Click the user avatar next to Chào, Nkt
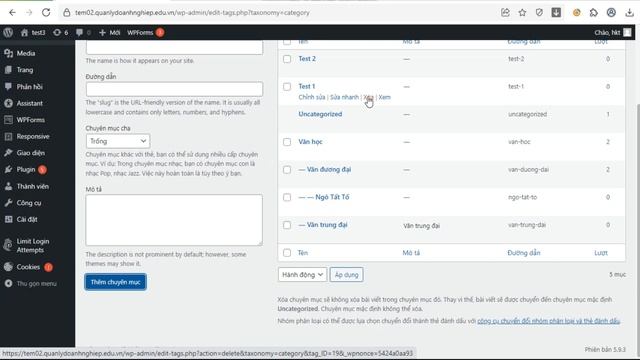 click(x=627, y=32)
